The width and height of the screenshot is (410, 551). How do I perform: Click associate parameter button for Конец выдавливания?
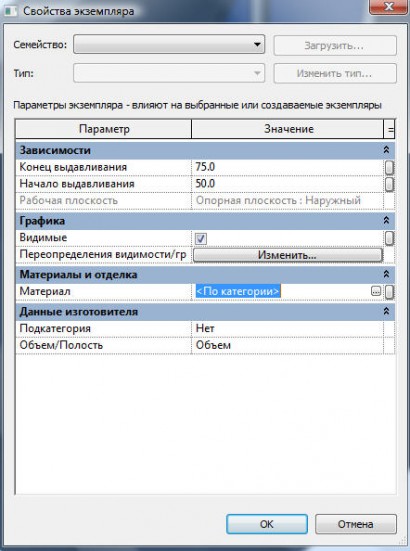tap(389, 167)
